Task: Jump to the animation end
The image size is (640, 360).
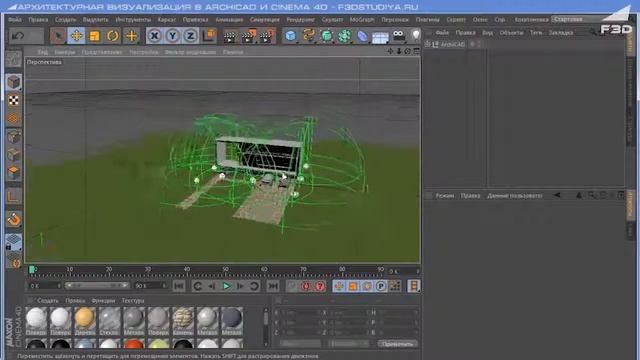Action: 273,286
